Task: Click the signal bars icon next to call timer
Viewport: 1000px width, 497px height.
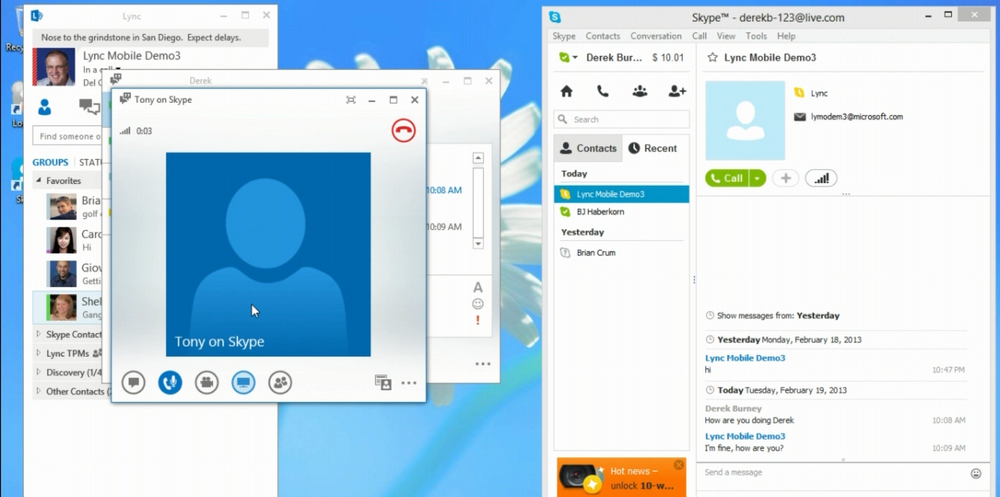Action: [x=126, y=131]
